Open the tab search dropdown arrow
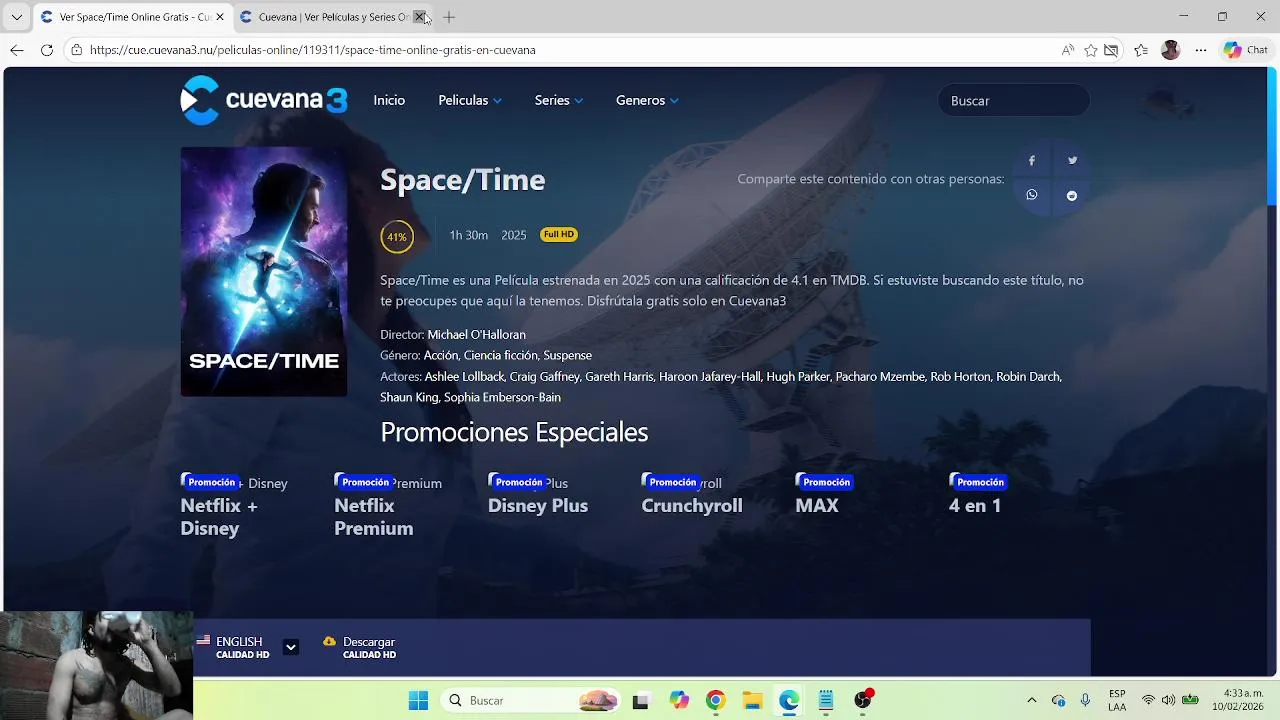Screen dimensions: 1280x720 [x=16, y=17]
